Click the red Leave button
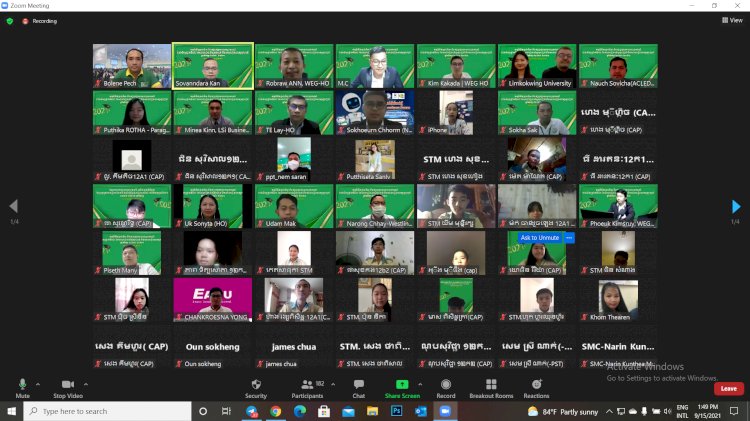 (728, 388)
